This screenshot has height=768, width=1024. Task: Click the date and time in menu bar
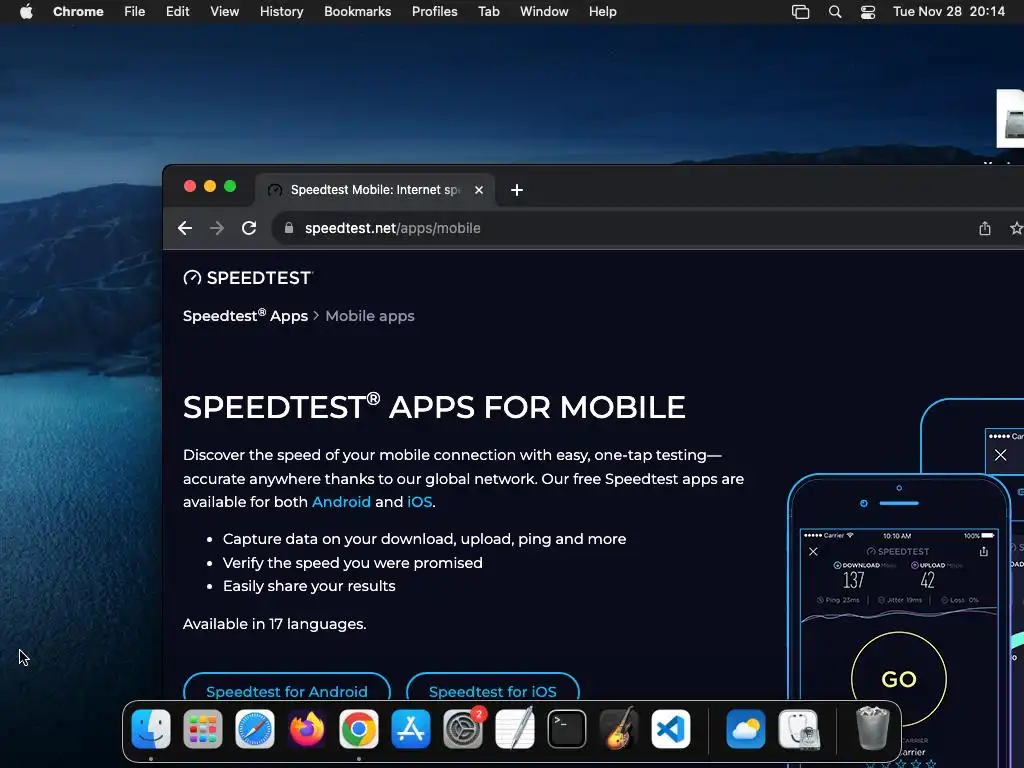949,12
